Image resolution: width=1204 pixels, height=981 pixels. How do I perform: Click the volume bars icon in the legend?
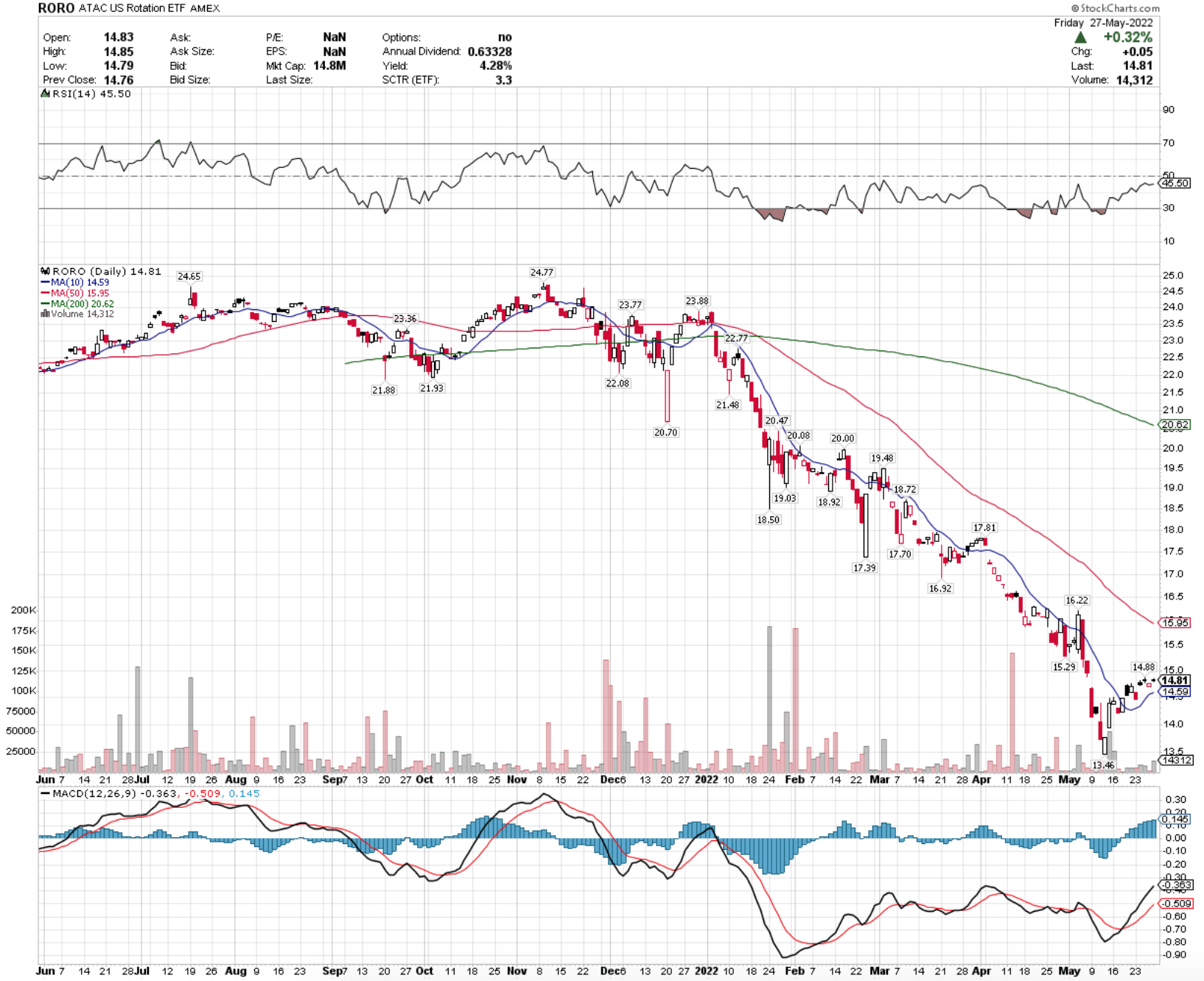(45, 314)
